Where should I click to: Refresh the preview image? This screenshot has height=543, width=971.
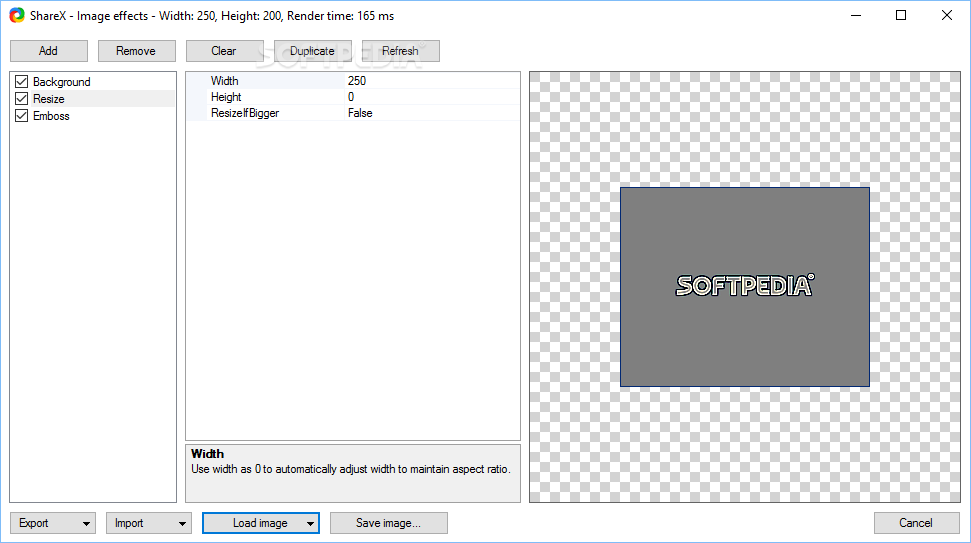click(401, 51)
